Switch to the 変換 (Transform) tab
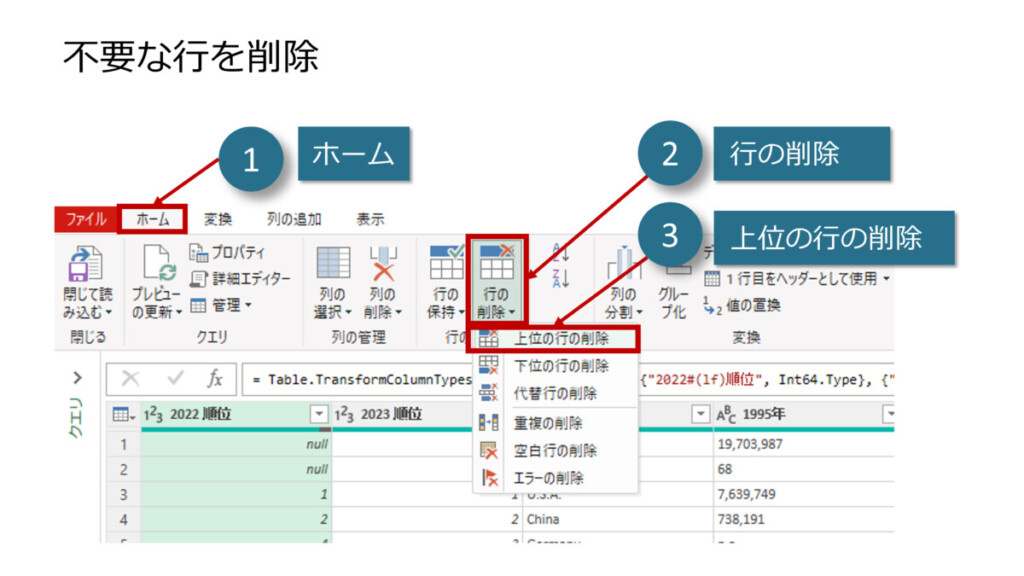 click(218, 219)
